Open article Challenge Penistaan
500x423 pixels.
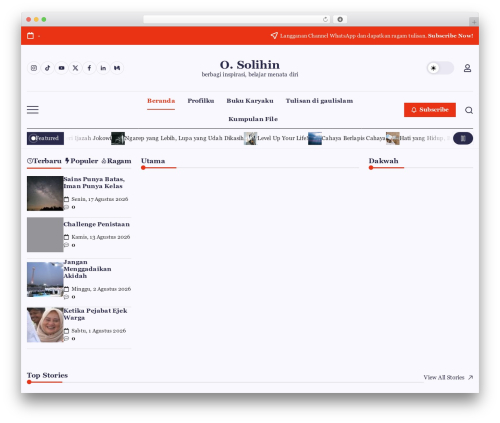[96, 224]
